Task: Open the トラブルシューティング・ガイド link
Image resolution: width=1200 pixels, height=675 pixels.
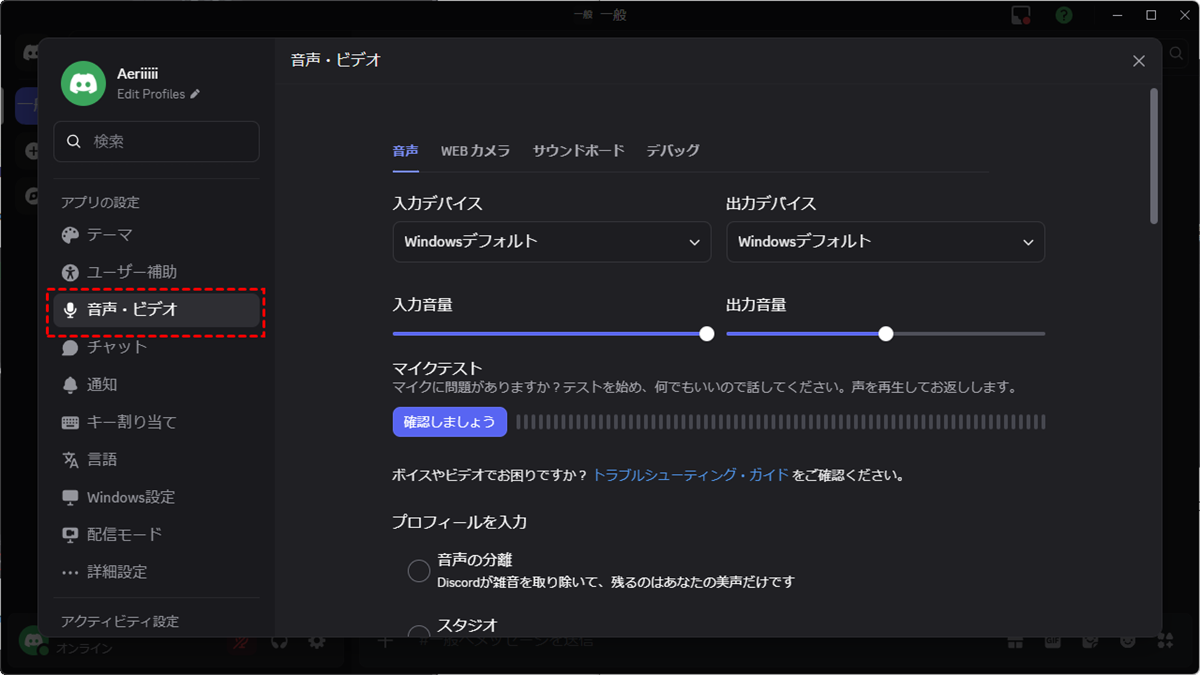Action: (690, 475)
